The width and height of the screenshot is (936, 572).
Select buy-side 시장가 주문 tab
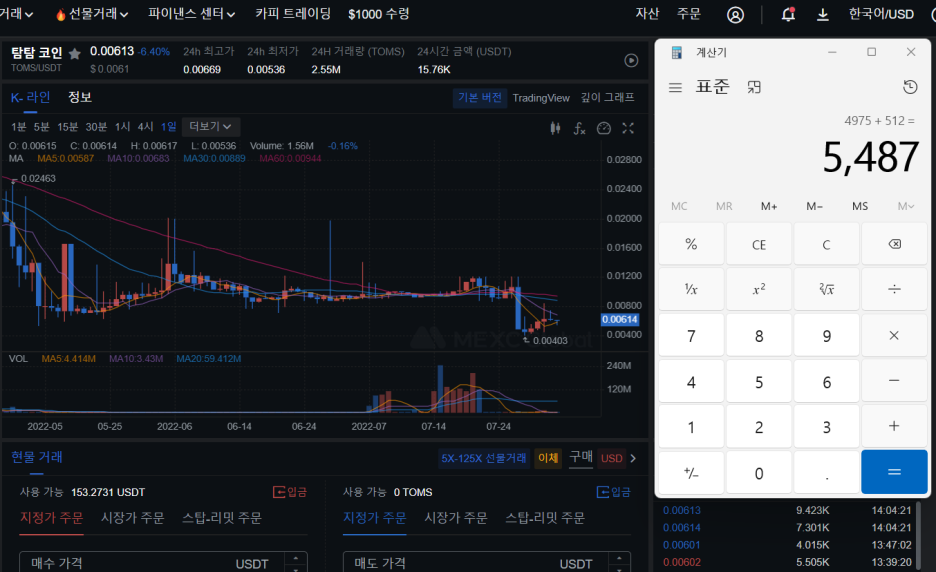coord(133,518)
